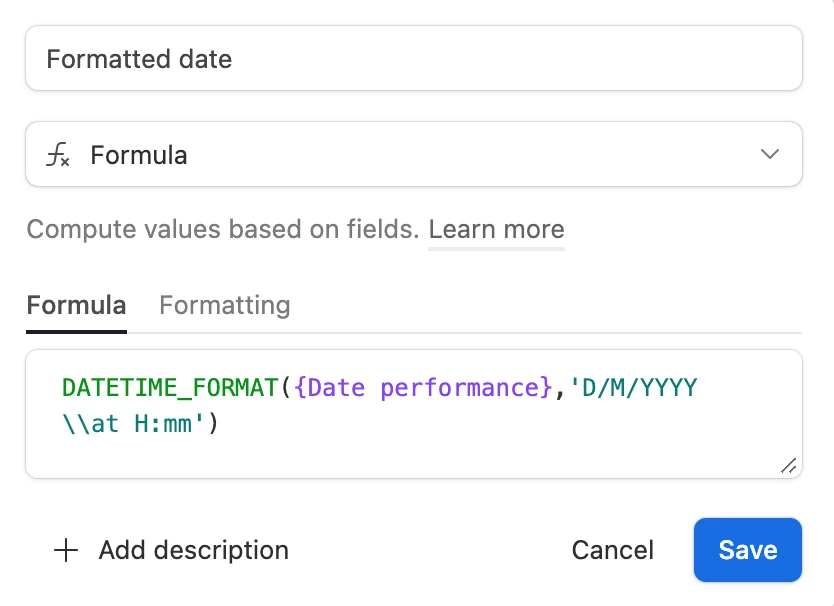Screen dimensions: 834x606
Task: Click the resize handle of formula editor
Action: point(788,464)
